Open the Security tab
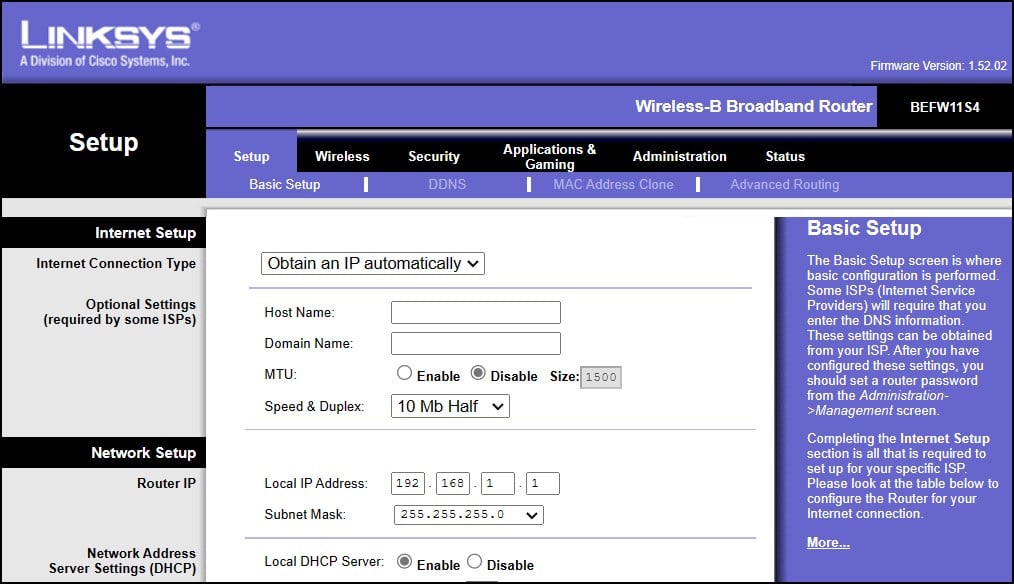Viewport: 1014px width, 584px height. pos(434,156)
